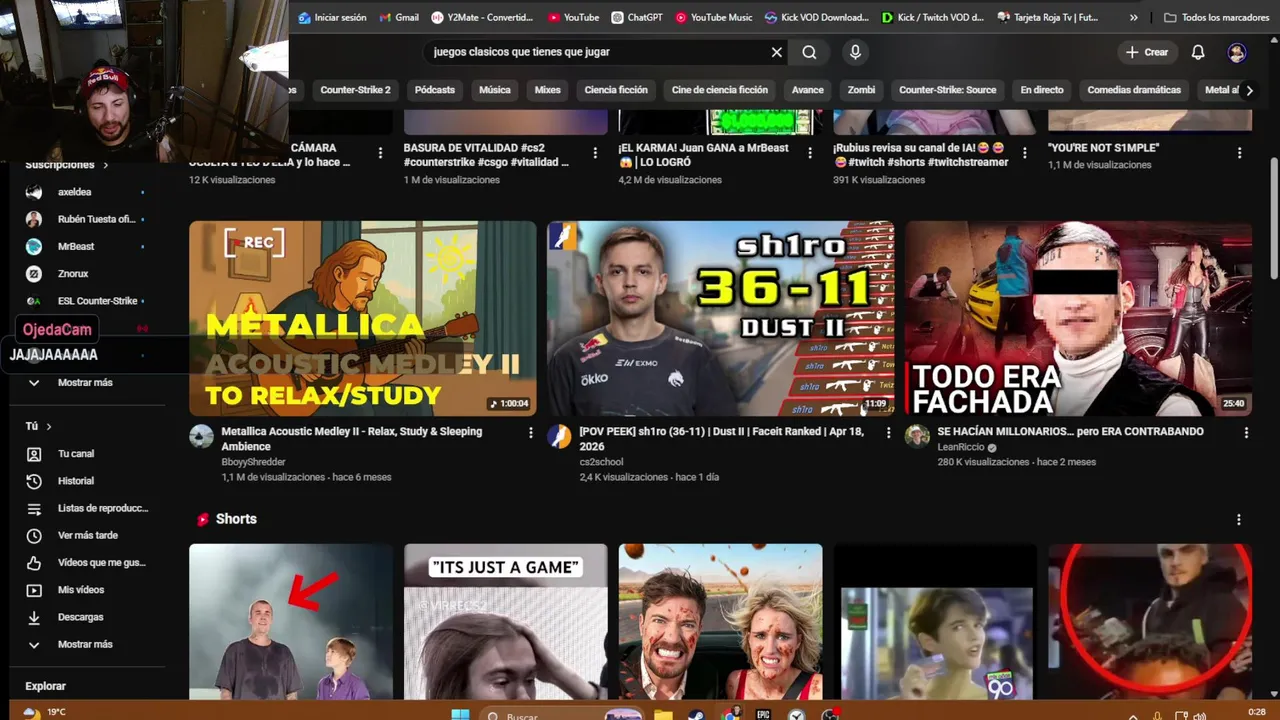Select the Counter-Strike 2 filter chip
This screenshot has height=720, width=1280.
355,90
